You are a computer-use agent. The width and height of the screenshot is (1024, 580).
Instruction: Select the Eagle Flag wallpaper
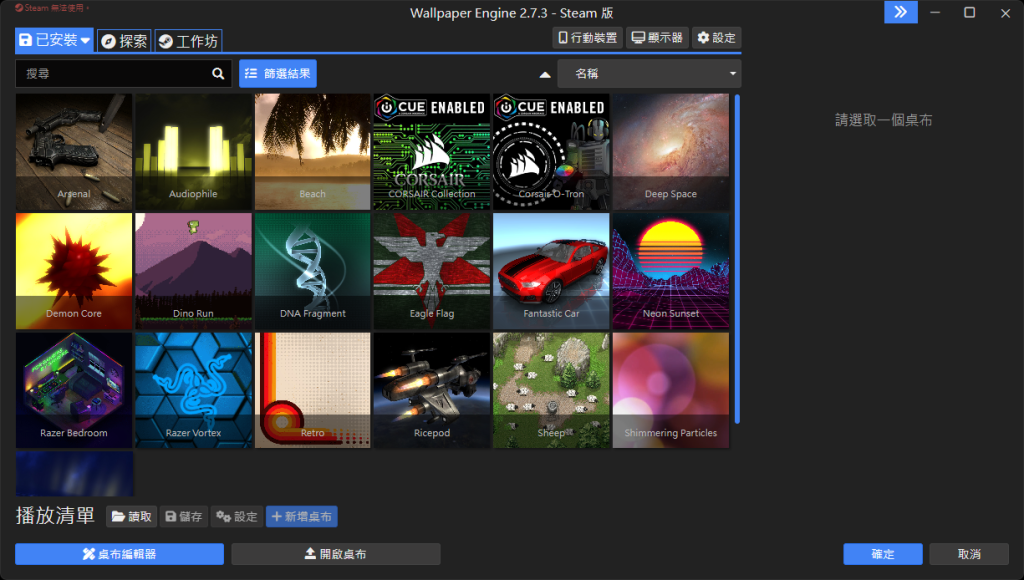point(432,271)
